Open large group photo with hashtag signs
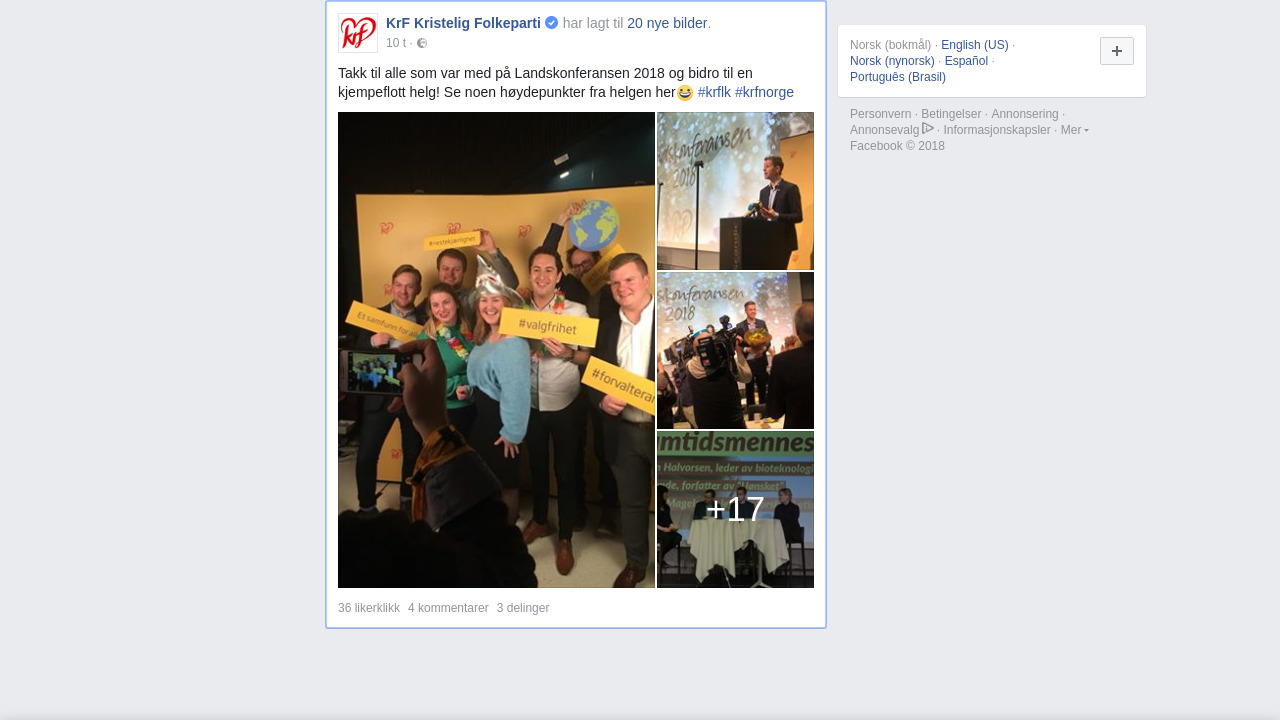The image size is (1280, 720). click(x=496, y=350)
